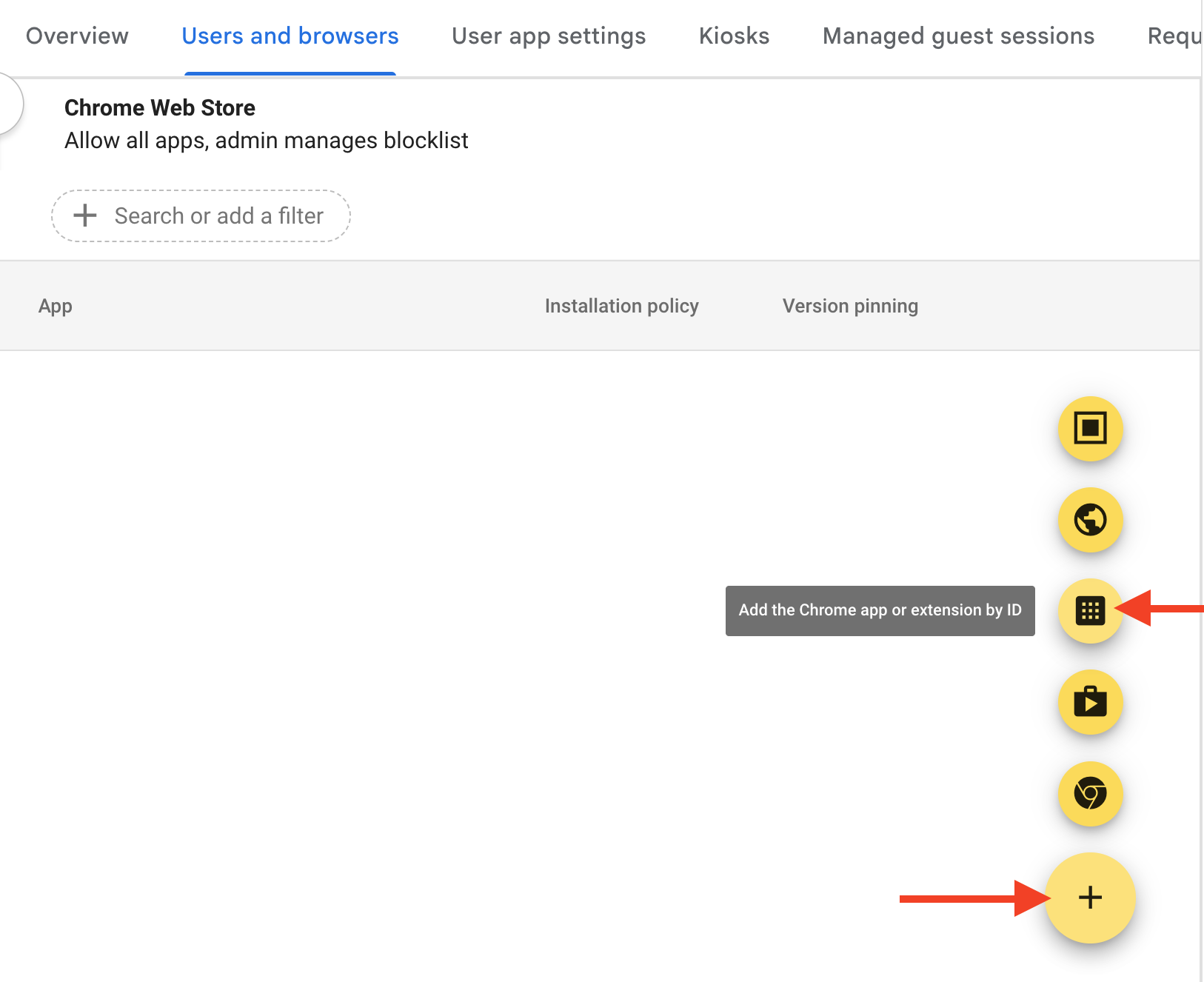Switch to User app settings tab
Viewport: 1204px width, 982px height.
click(548, 36)
